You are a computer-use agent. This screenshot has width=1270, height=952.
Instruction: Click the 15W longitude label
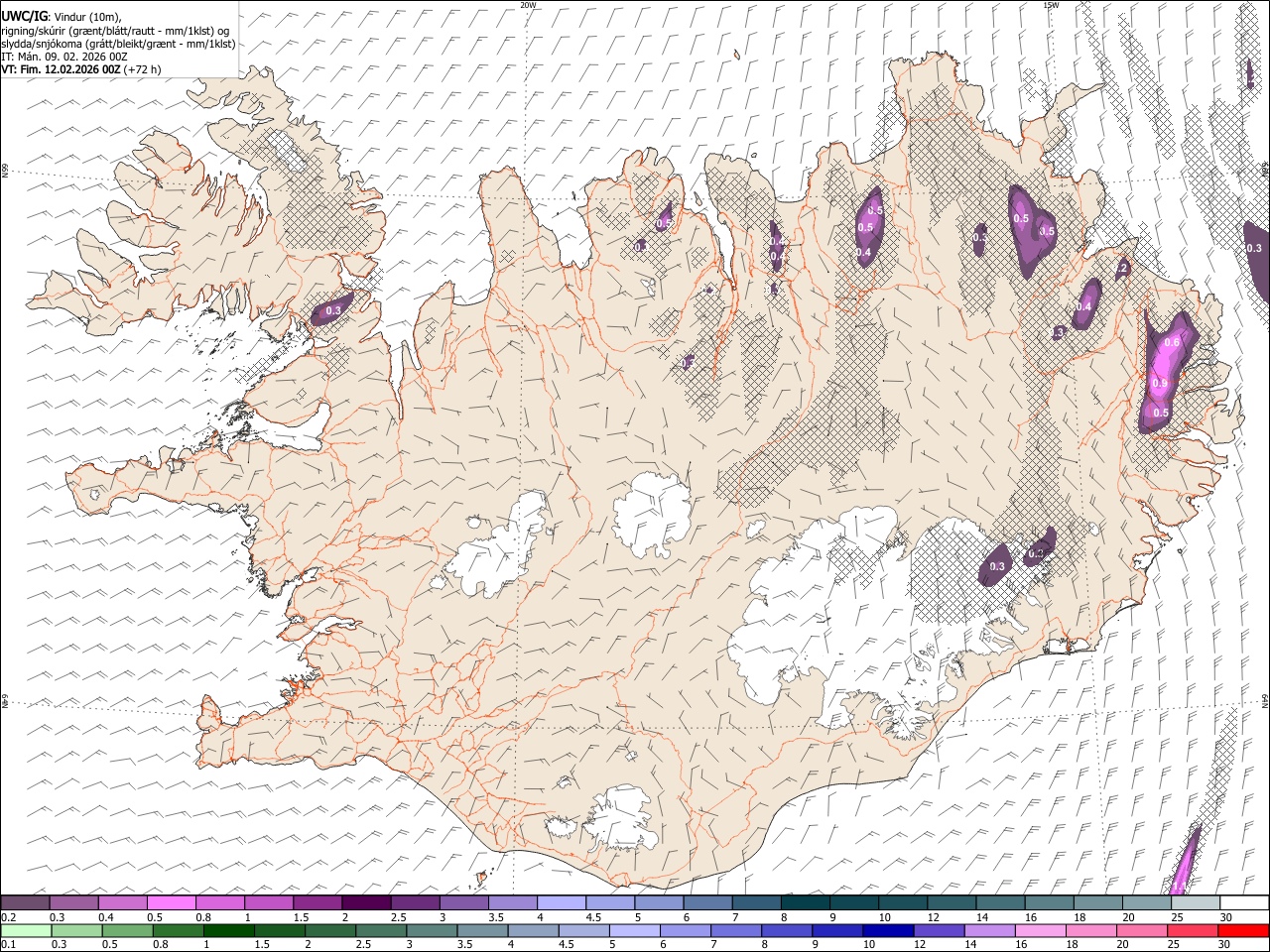click(x=1051, y=5)
